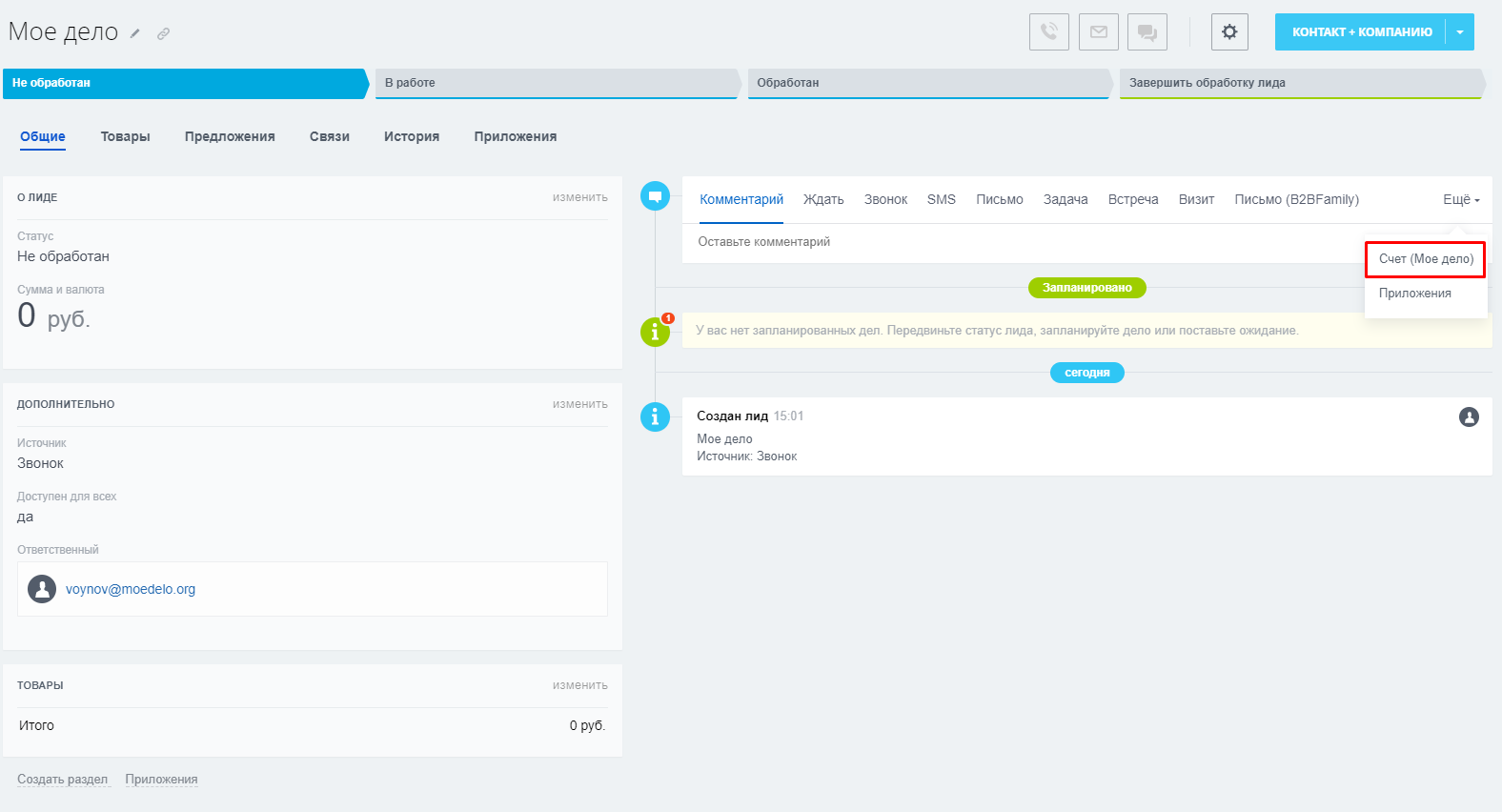1502x812 pixels.
Task: Click изменить in the О лиде section
Action: coord(579,197)
